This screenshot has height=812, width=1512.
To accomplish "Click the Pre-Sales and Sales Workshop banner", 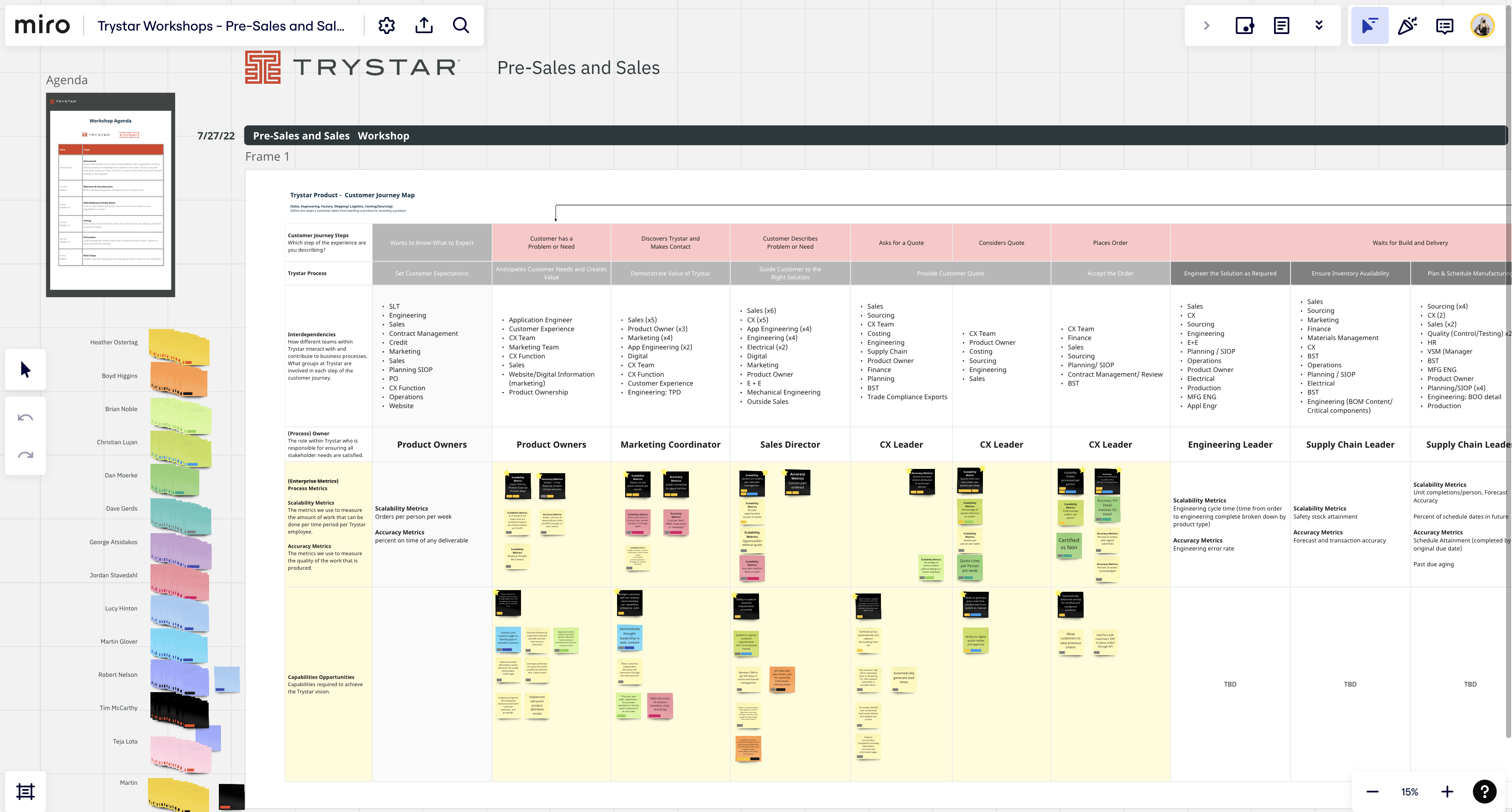I will [x=876, y=136].
